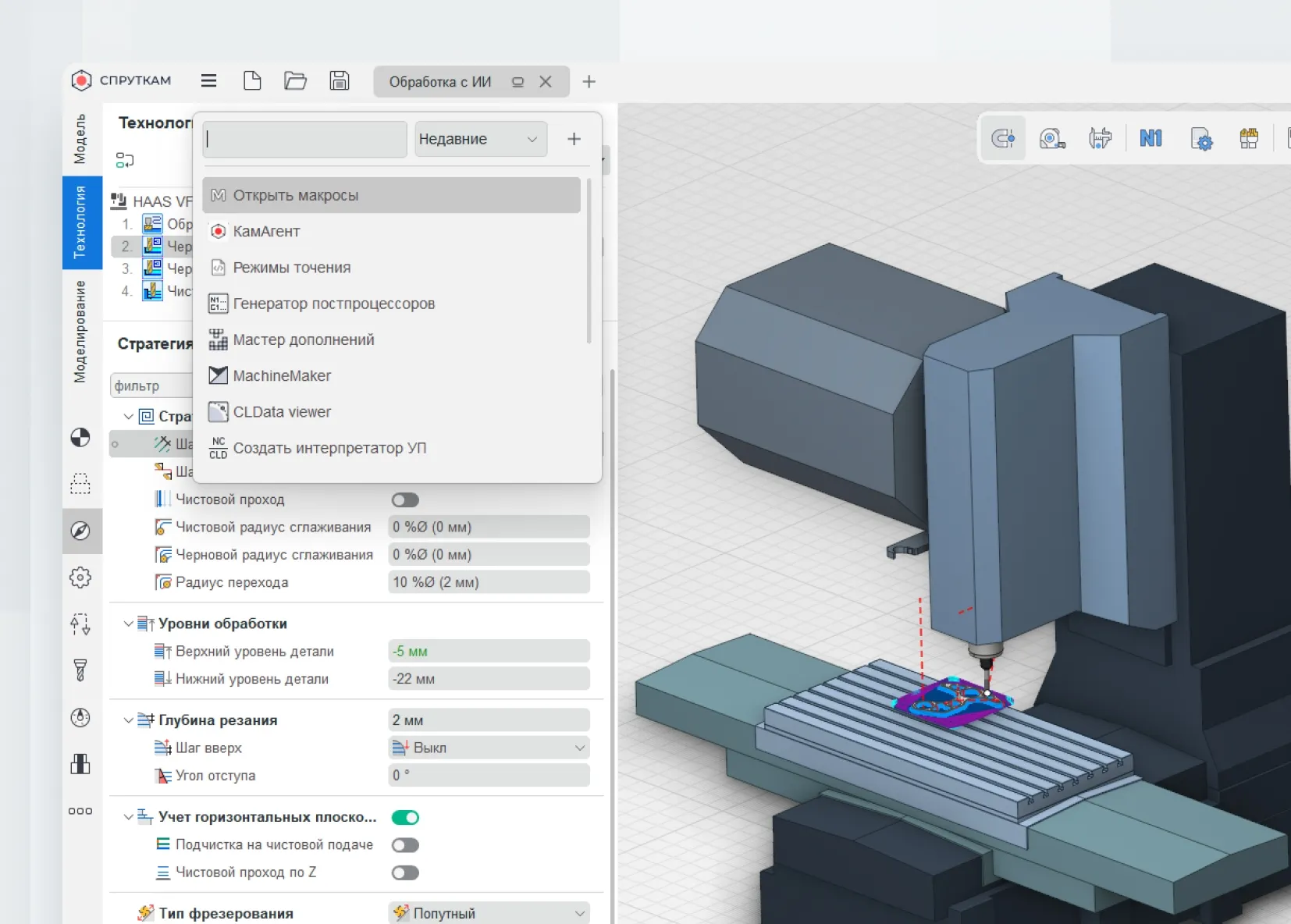The width and height of the screenshot is (1291, 924).
Task: Select the compass strategy sidebar icon
Action: (x=81, y=531)
